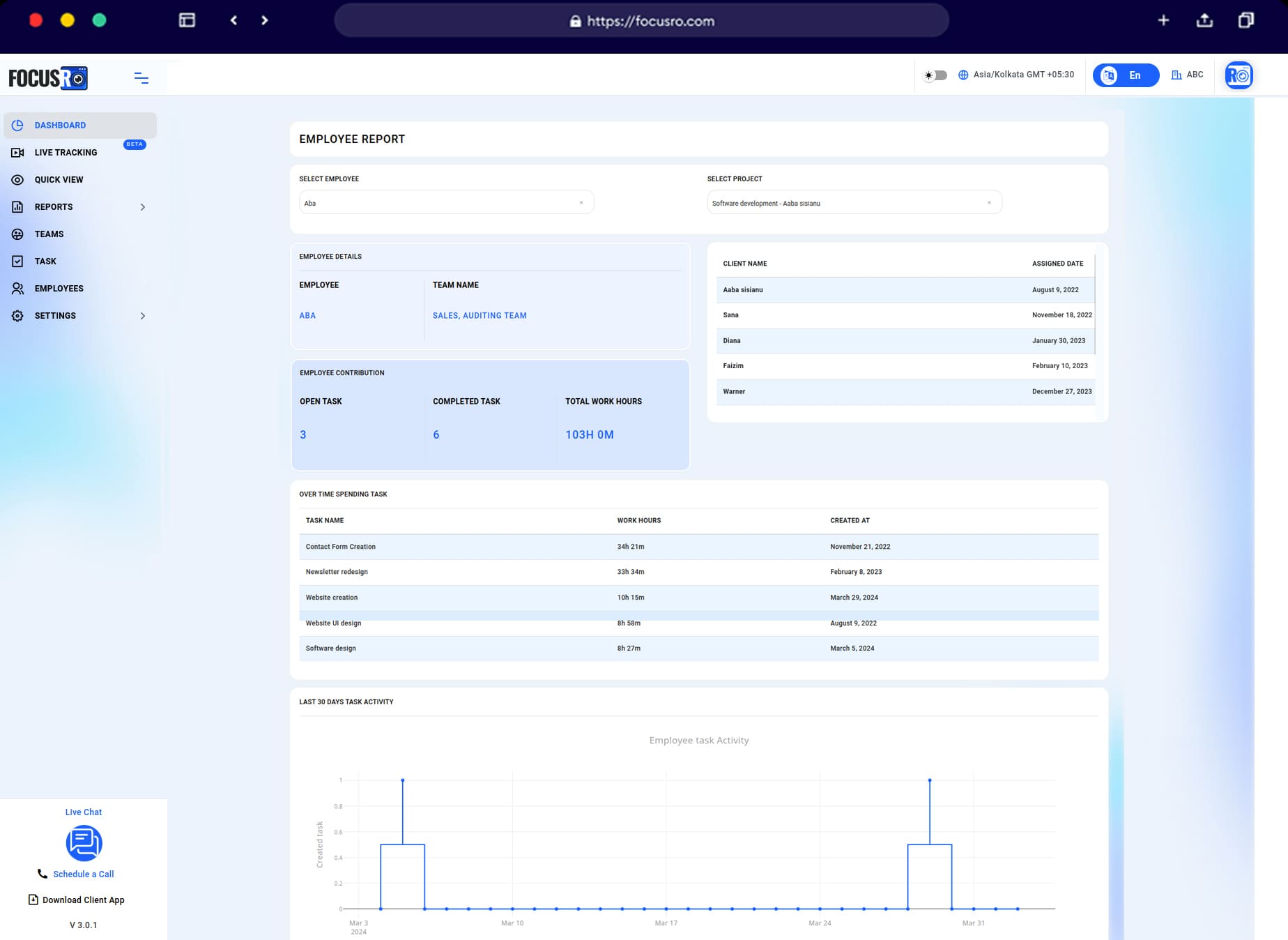Image resolution: width=1288 pixels, height=940 pixels.
Task: Clear the Select Employee field with the x
Action: point(581,202)
